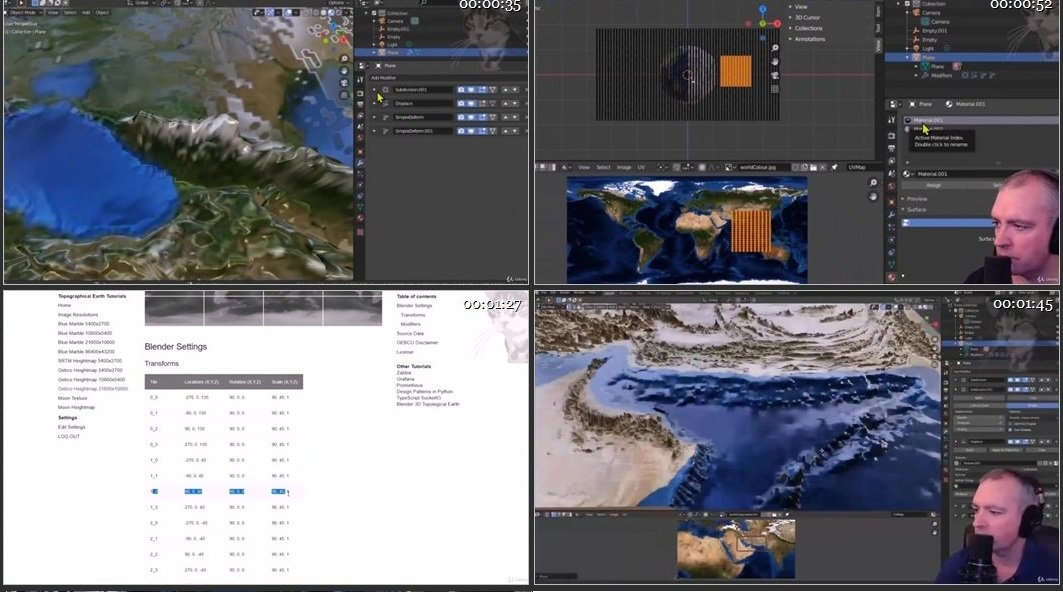The height and width of the screenshot is (592, 1063).
Task: Select Material.001 slot in material list
Action: [x=980, y=120]
